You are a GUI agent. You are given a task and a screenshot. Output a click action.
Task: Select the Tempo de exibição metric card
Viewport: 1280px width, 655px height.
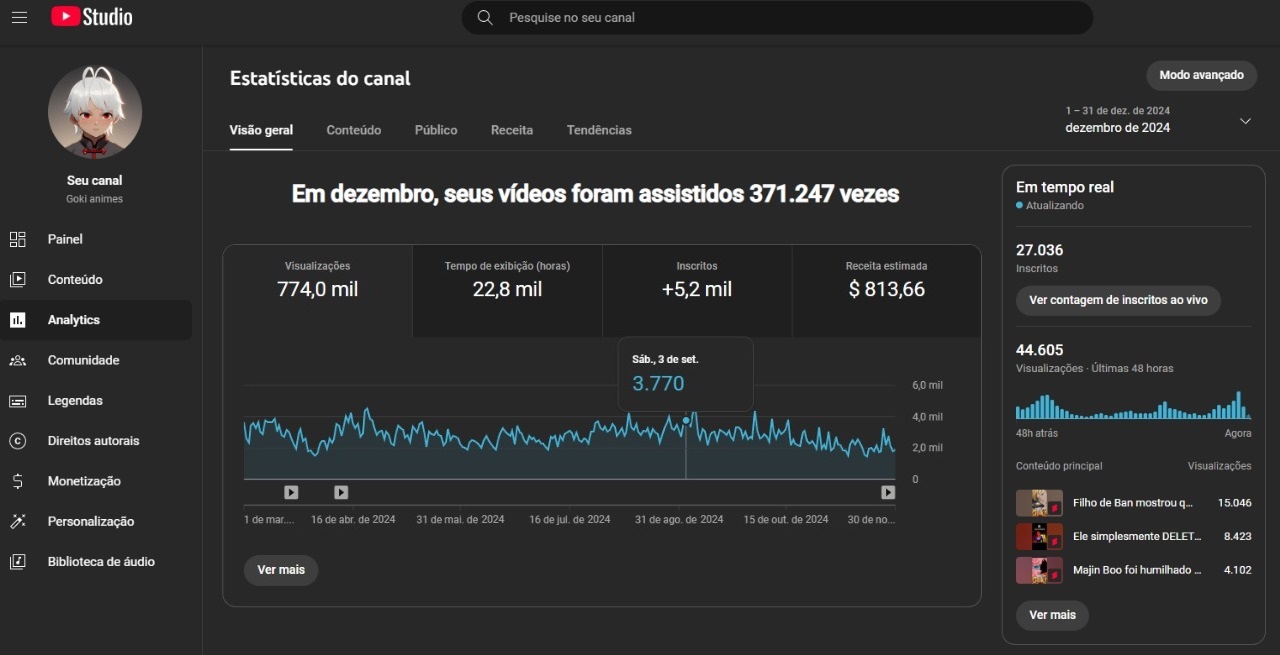(x=507, y=290)
